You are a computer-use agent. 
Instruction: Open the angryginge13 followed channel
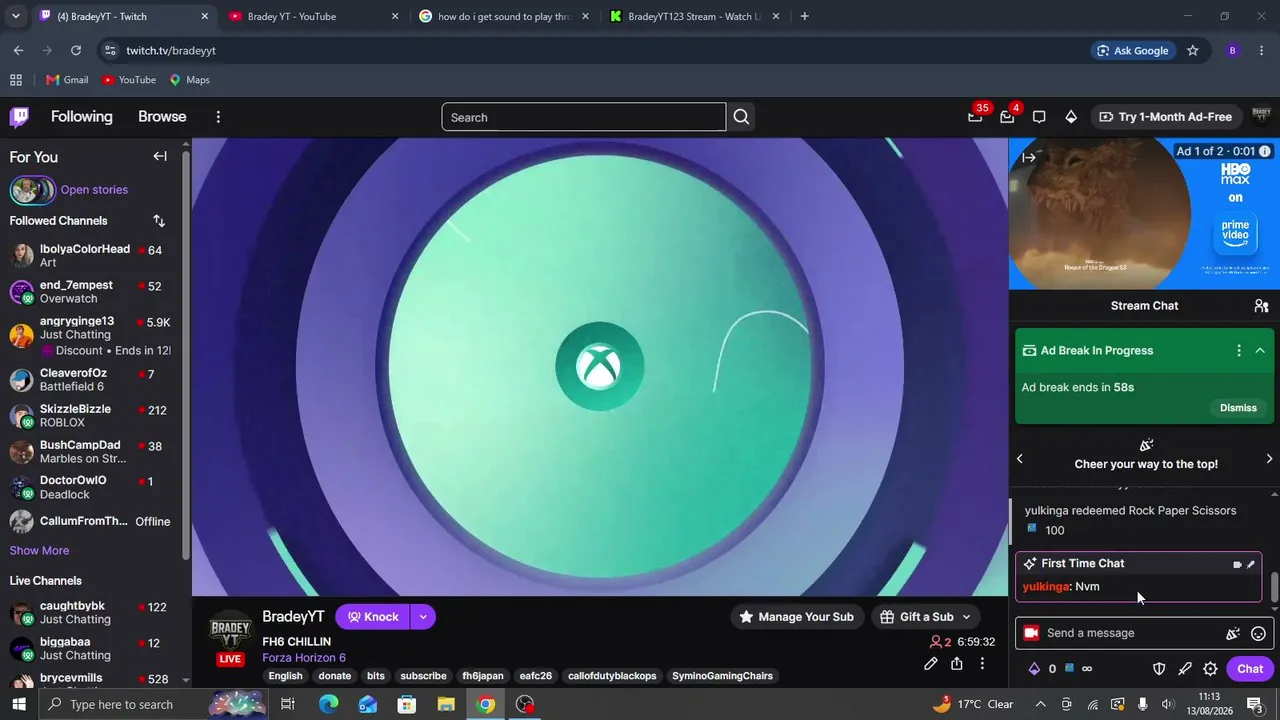(x=90, y=335)
